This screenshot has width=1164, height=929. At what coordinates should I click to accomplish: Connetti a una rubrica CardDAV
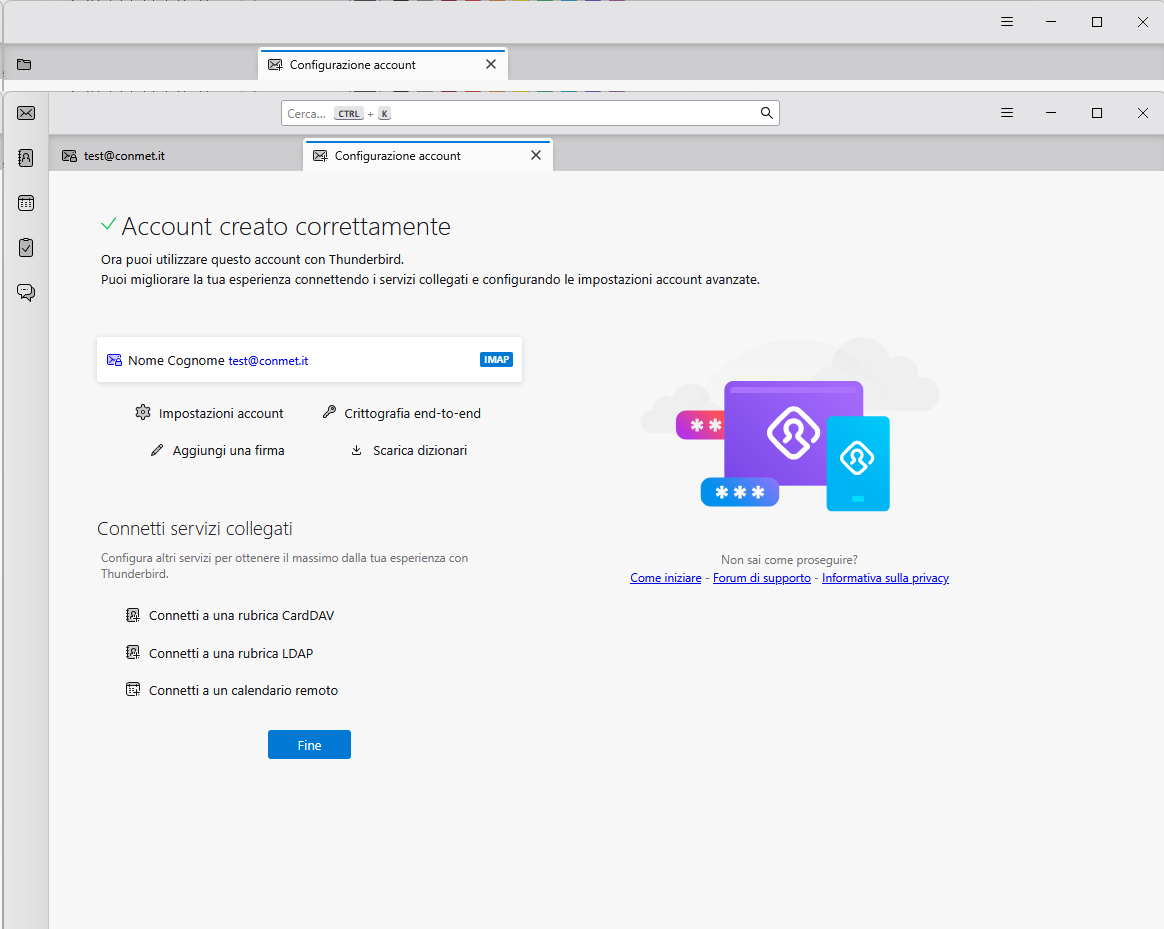241,616
